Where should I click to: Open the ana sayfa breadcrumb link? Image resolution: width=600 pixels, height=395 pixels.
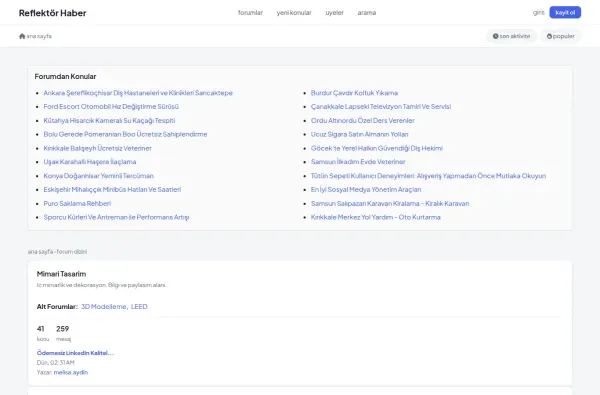coord(39,36)
